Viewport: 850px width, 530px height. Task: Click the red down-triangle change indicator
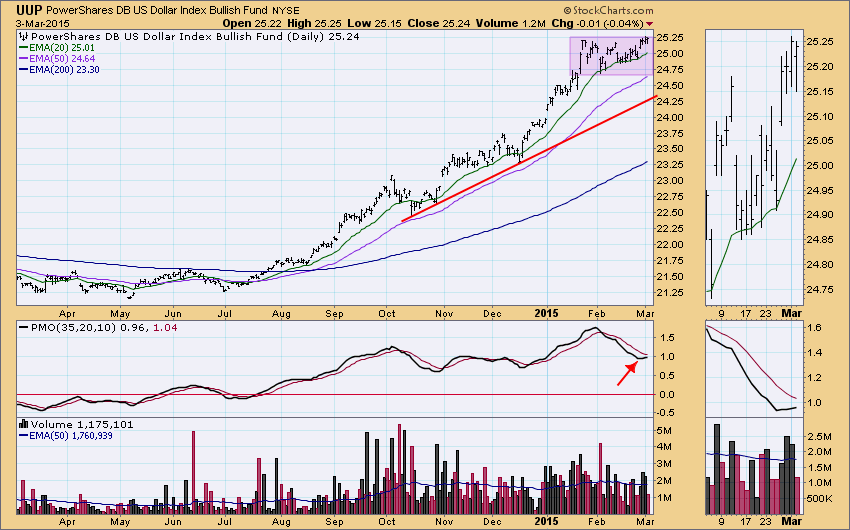click(649, 24)
